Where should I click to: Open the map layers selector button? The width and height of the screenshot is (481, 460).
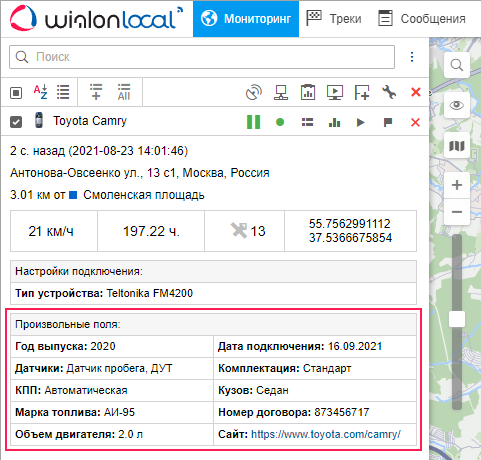[x=457, y=146]
